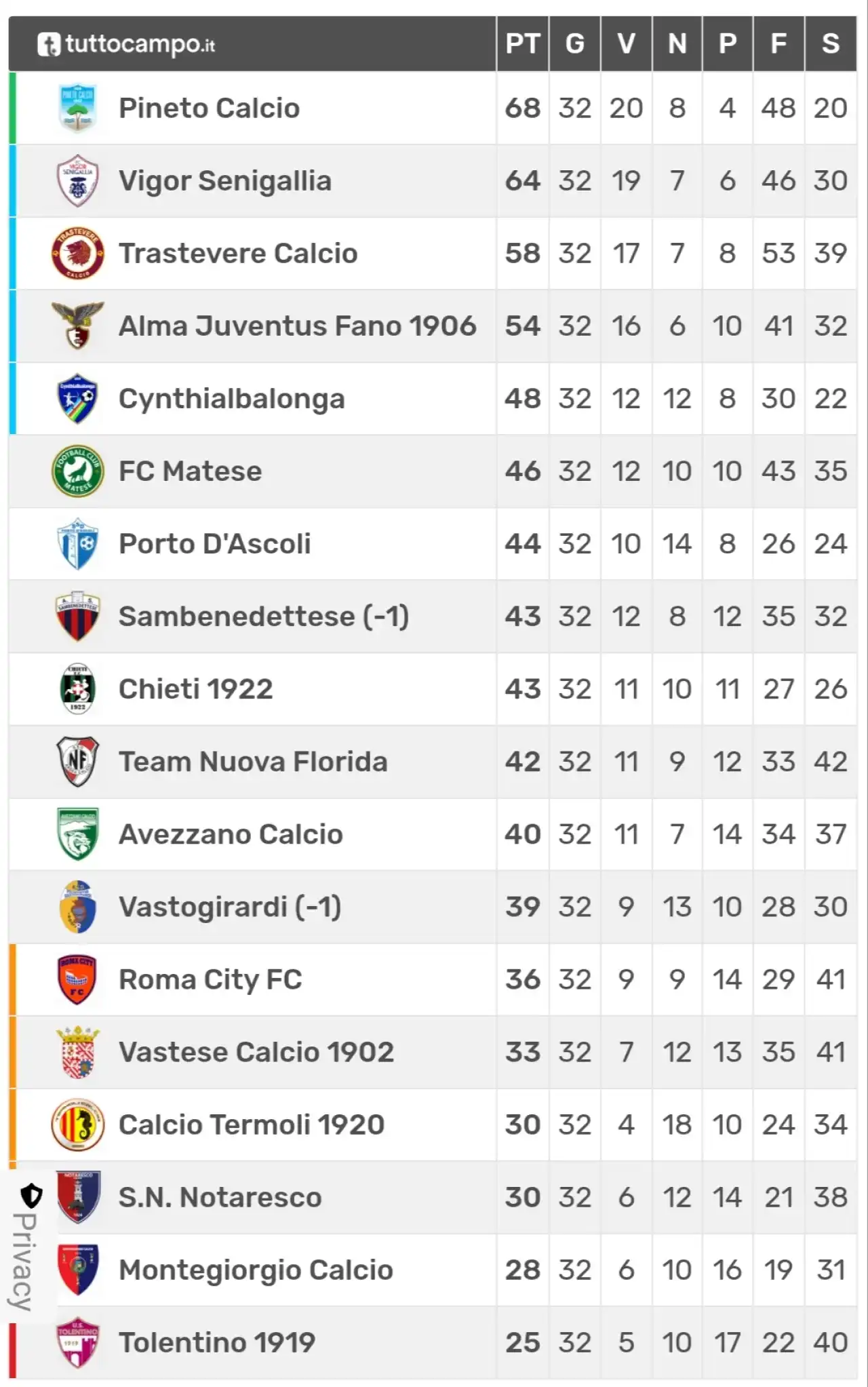This screenshot has width=868, height=1387.
Task: Click the Tolentino 1919 team name
Action: coord(217,1342)
